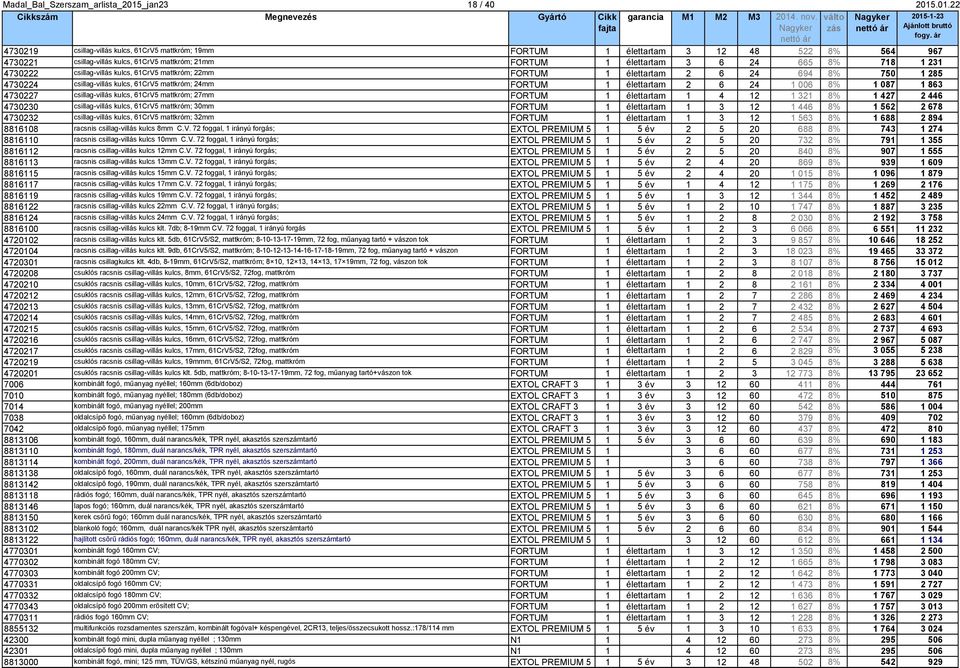Click the blue description in row 8813110
The image size is (960, 668).
click(195, 450)
